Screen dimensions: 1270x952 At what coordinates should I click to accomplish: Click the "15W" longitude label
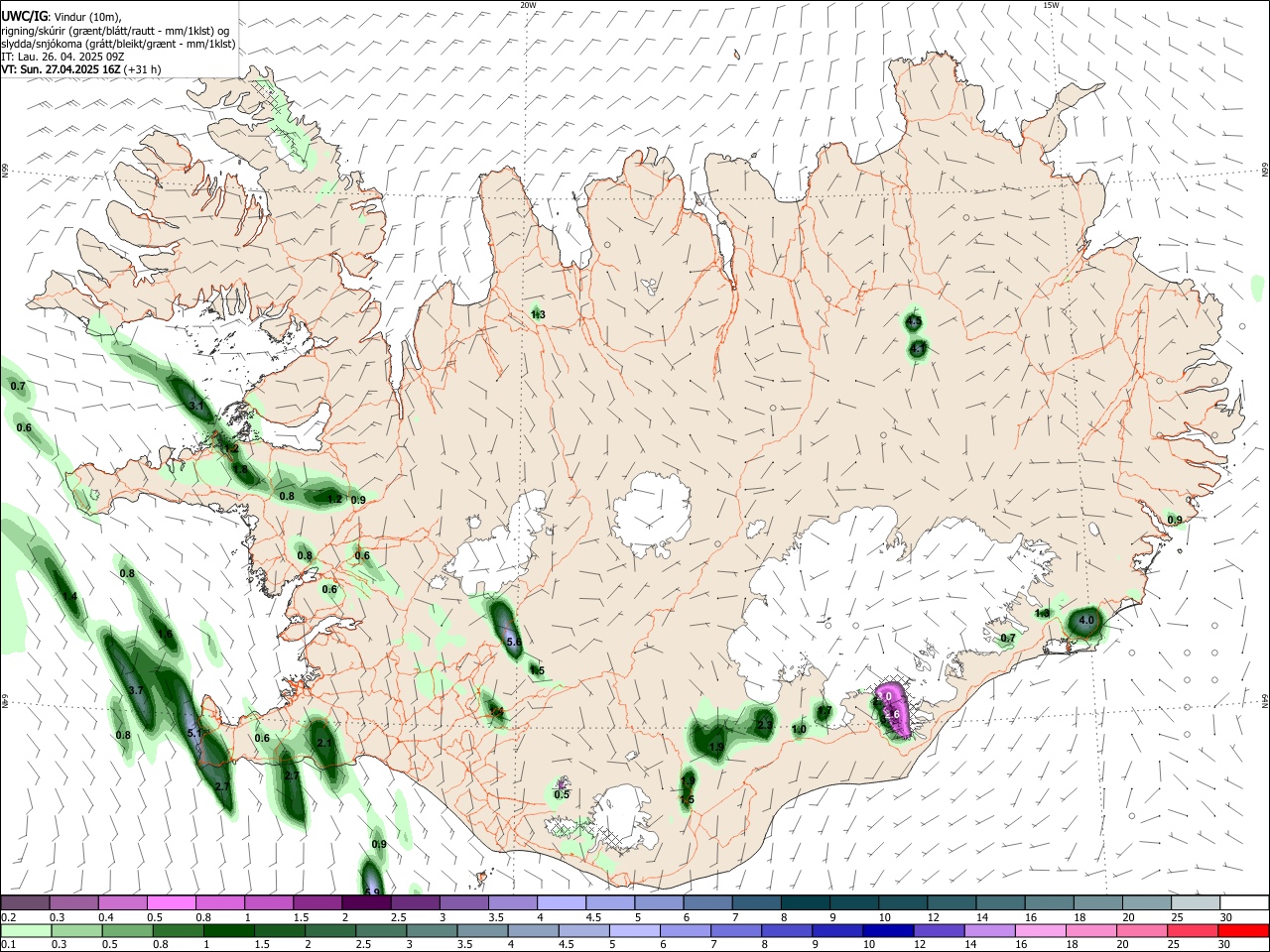[x=1052, y=5]
